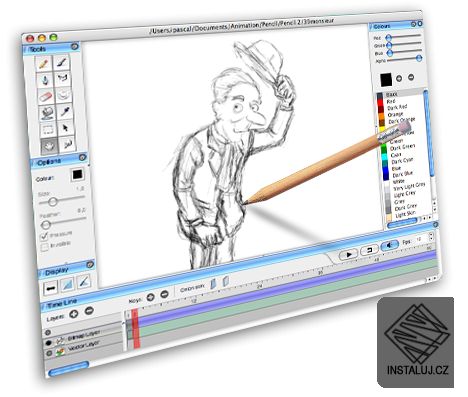This screenshot has height=397, width=468.
Task: Select the "Red" colour in the list
Action: coord(391,101)
